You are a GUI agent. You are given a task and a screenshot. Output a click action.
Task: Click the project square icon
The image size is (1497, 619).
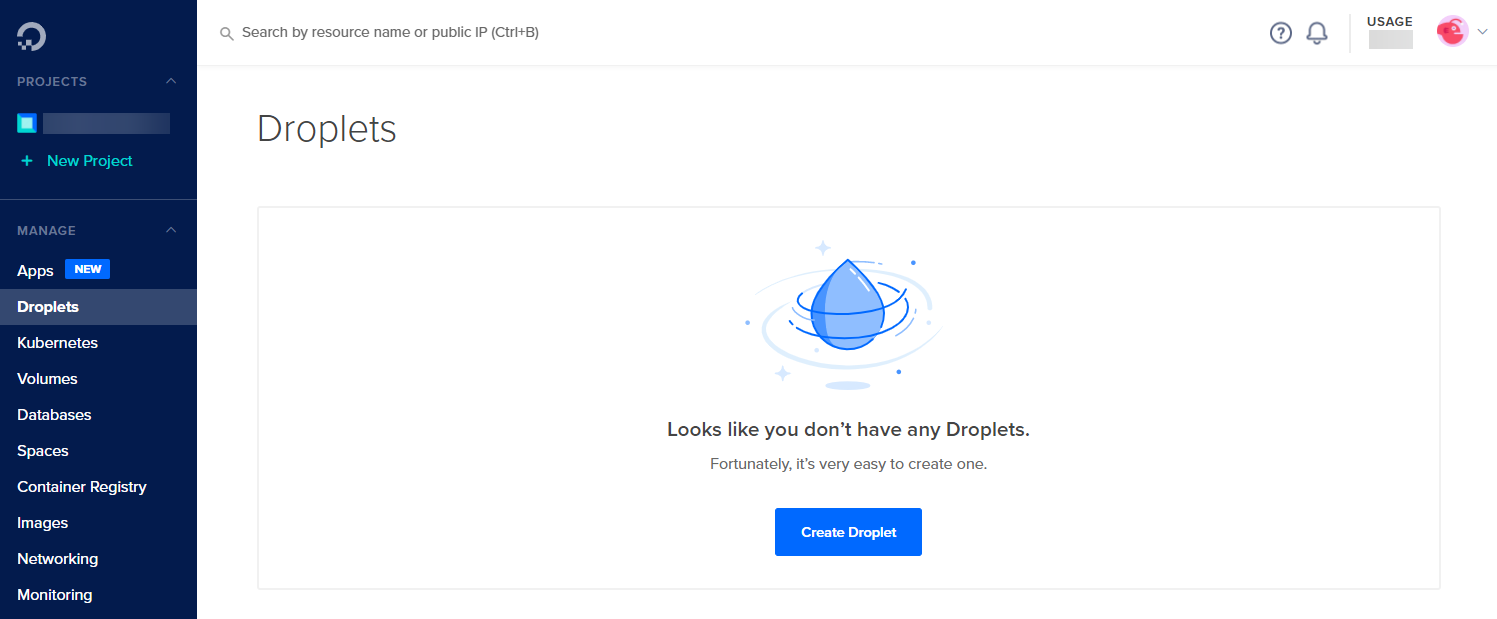point(27,123)
